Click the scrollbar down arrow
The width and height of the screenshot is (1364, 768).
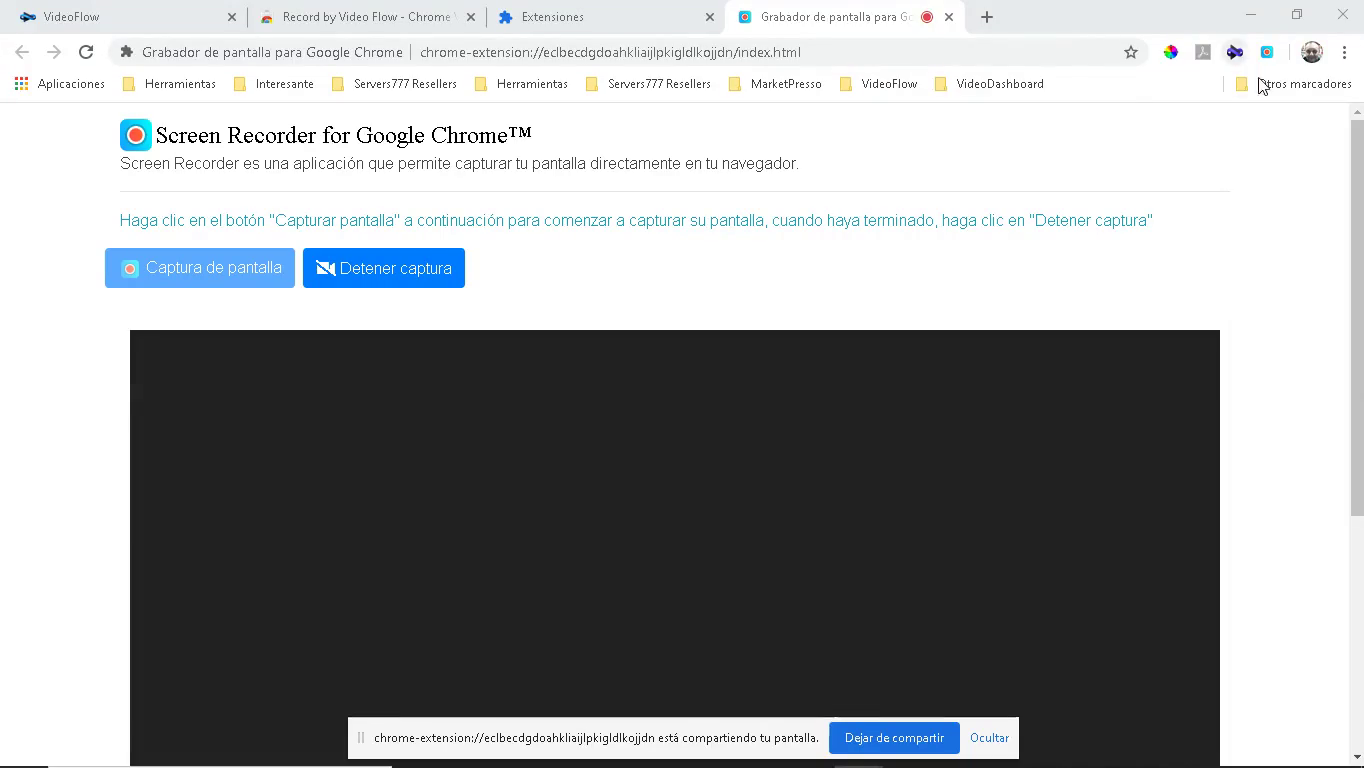point(1357,757)
